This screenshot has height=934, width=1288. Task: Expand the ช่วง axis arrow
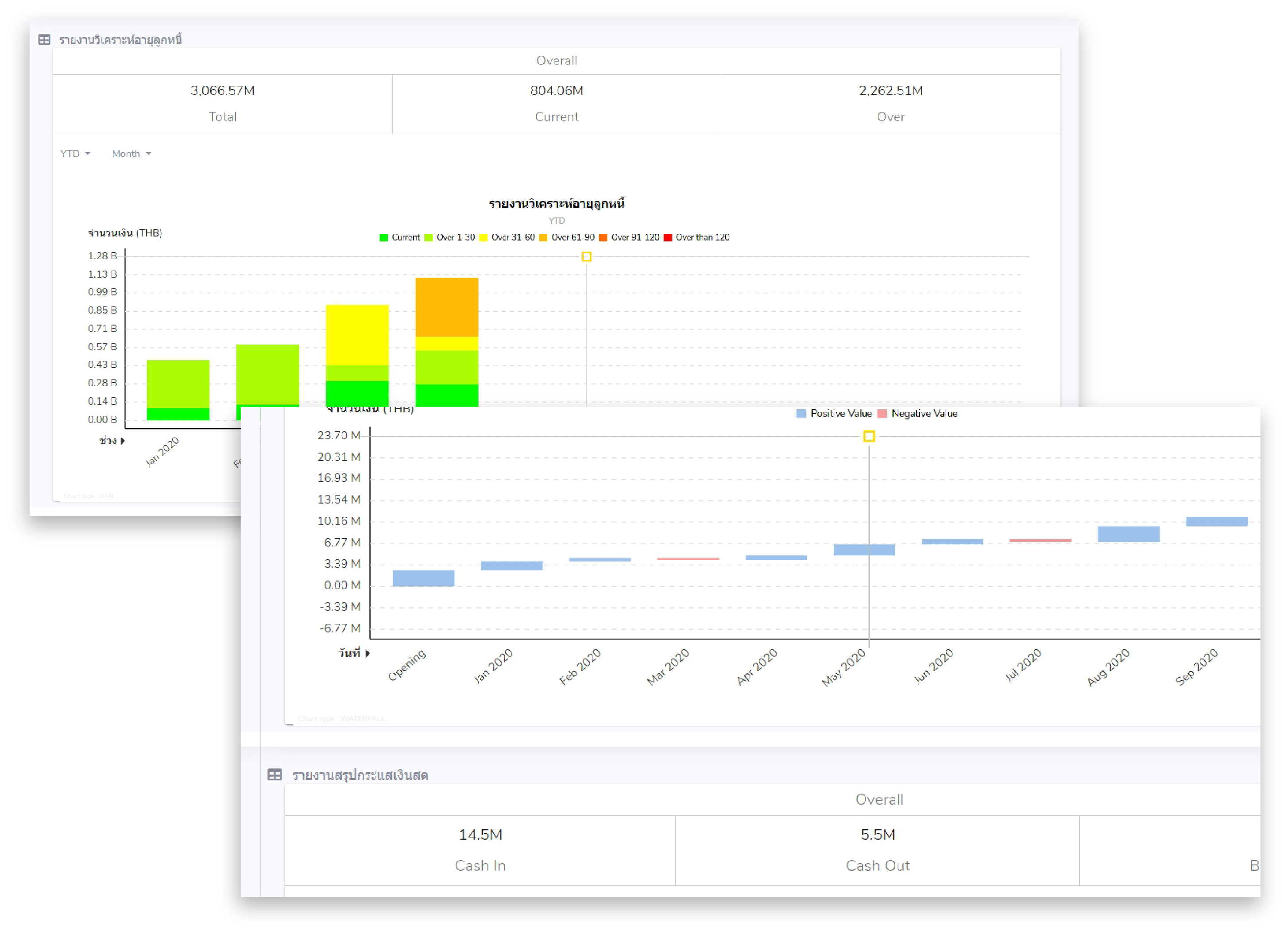[x=123, y=441]
